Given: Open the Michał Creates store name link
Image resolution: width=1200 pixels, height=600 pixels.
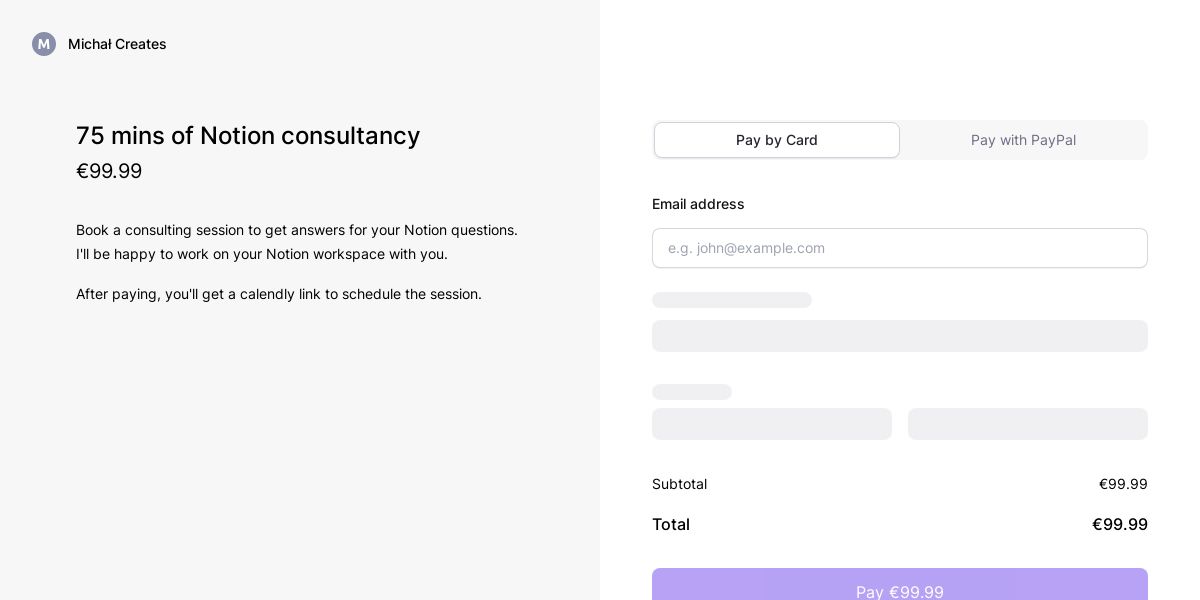Looking at the screenshot, I should 117,44.
